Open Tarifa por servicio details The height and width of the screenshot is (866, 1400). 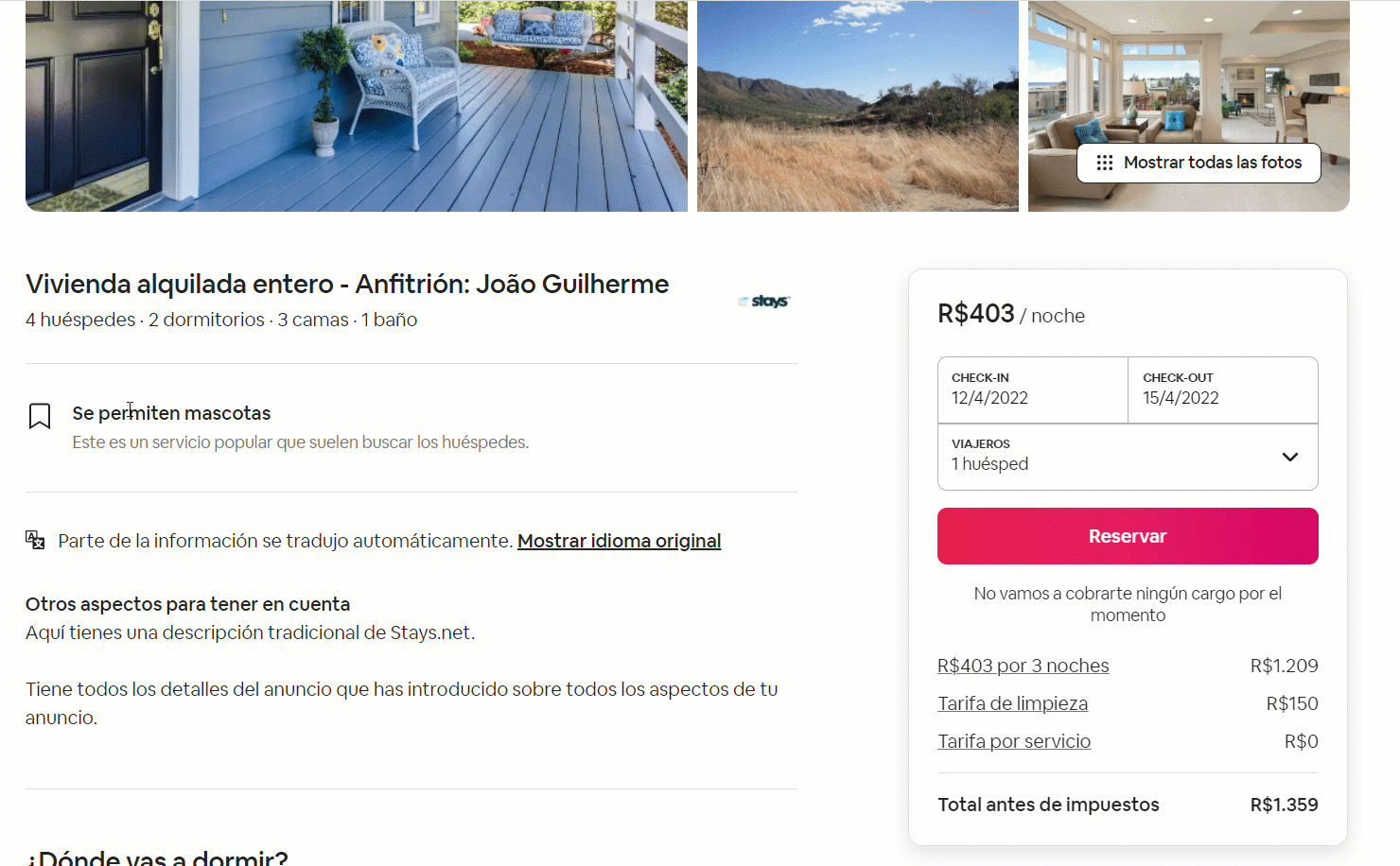tap(1014, 741)
